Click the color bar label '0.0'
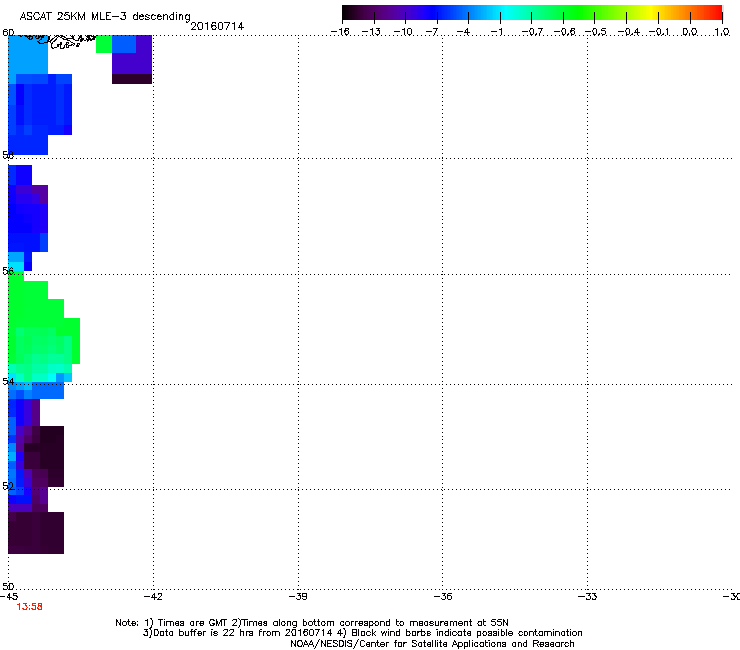 coord(690,32)
